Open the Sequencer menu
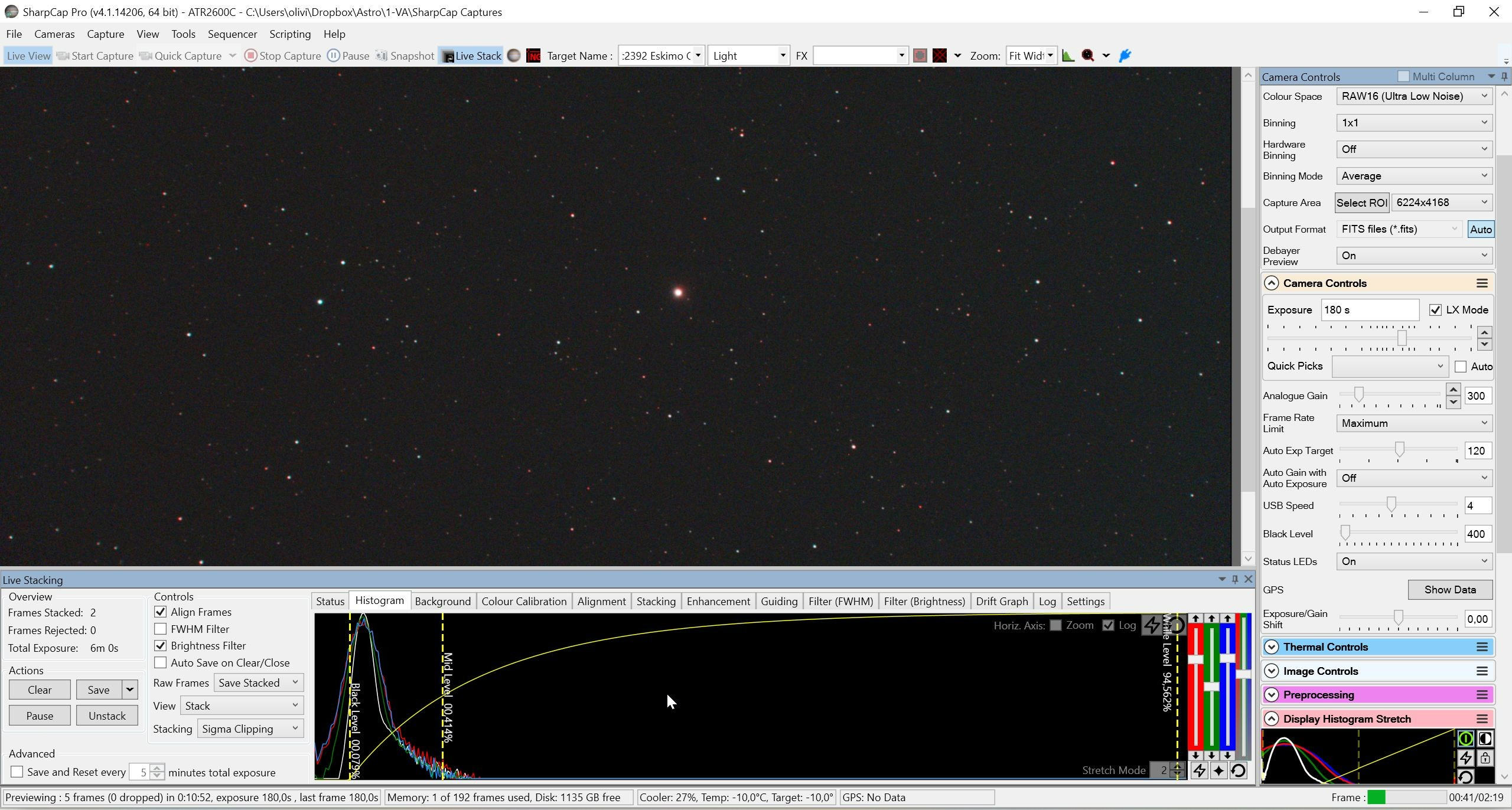 232,34
